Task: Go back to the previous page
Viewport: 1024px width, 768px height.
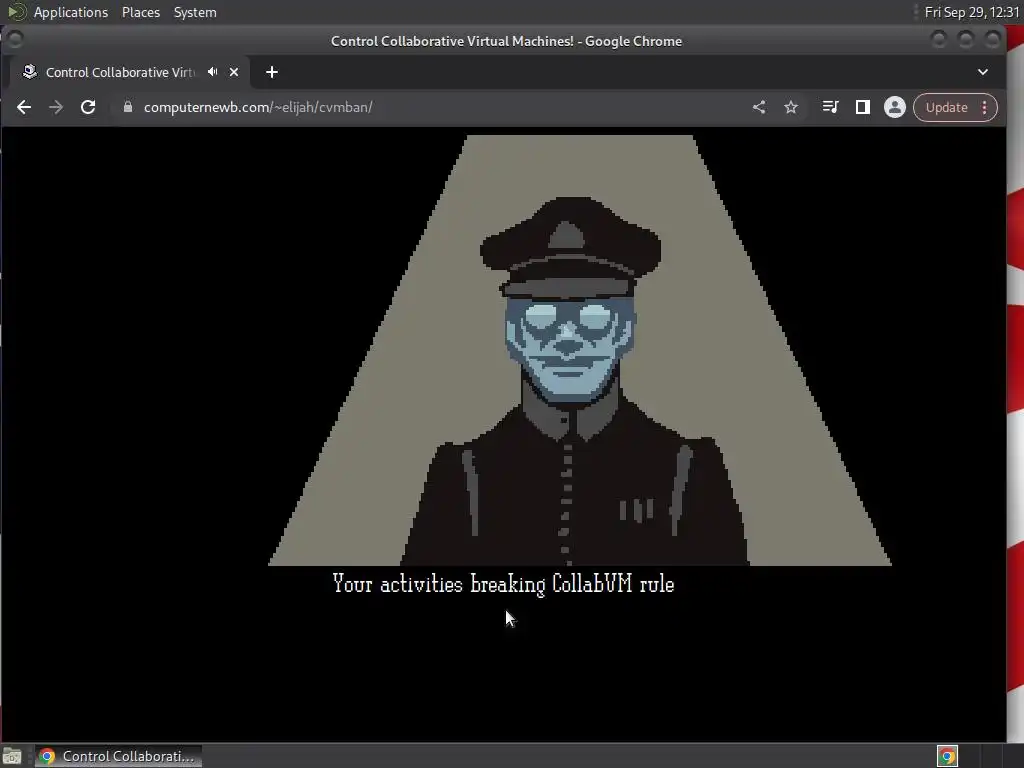Action: coord(24,107)
